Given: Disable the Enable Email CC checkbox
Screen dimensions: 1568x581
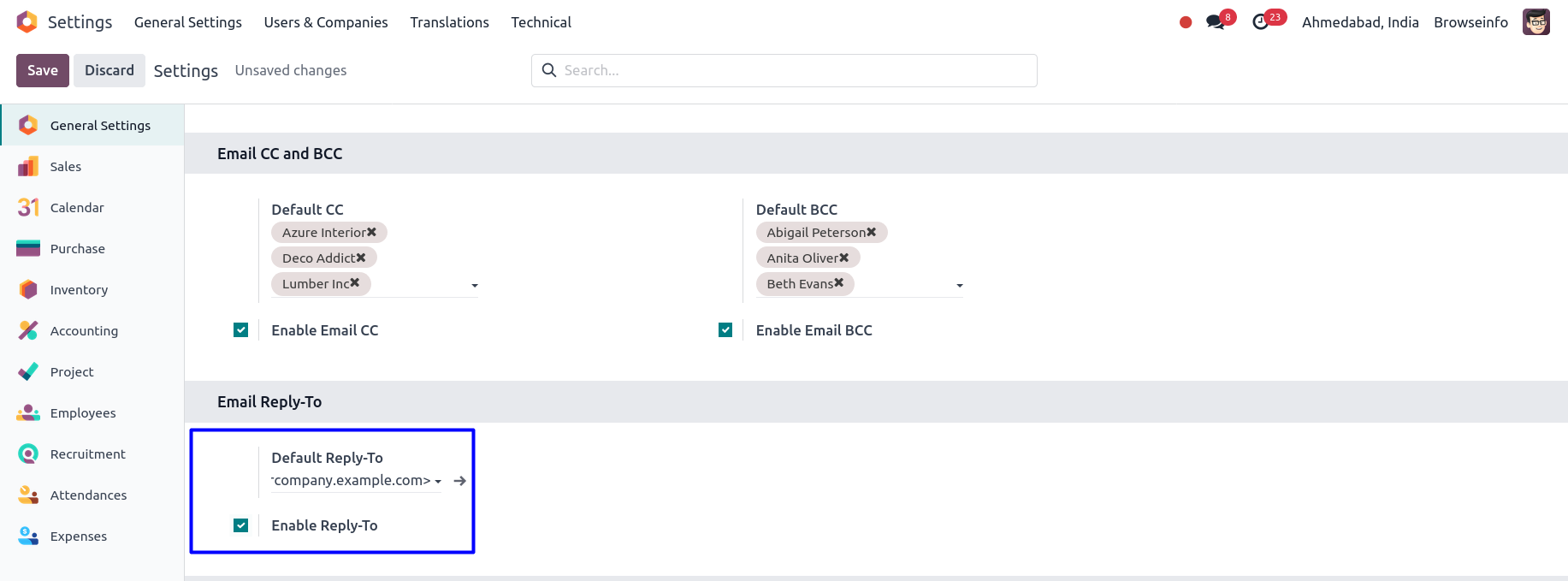Looking at the screenshot, I should 241,330.
